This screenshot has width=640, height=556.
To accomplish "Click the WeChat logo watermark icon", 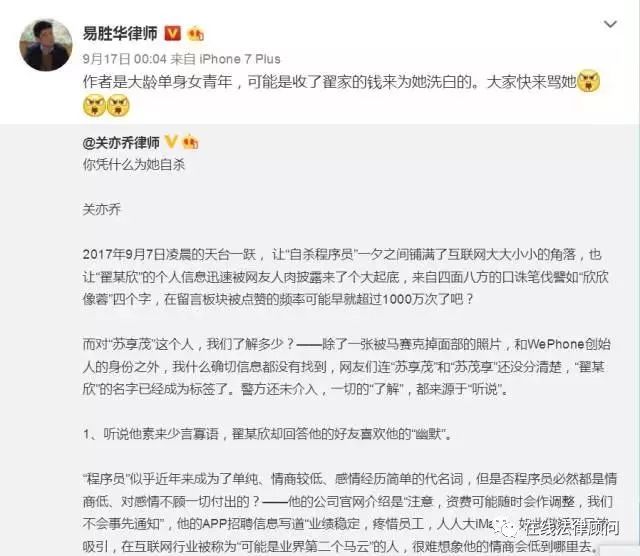I will pyautogui.click(x=507, y=529).
